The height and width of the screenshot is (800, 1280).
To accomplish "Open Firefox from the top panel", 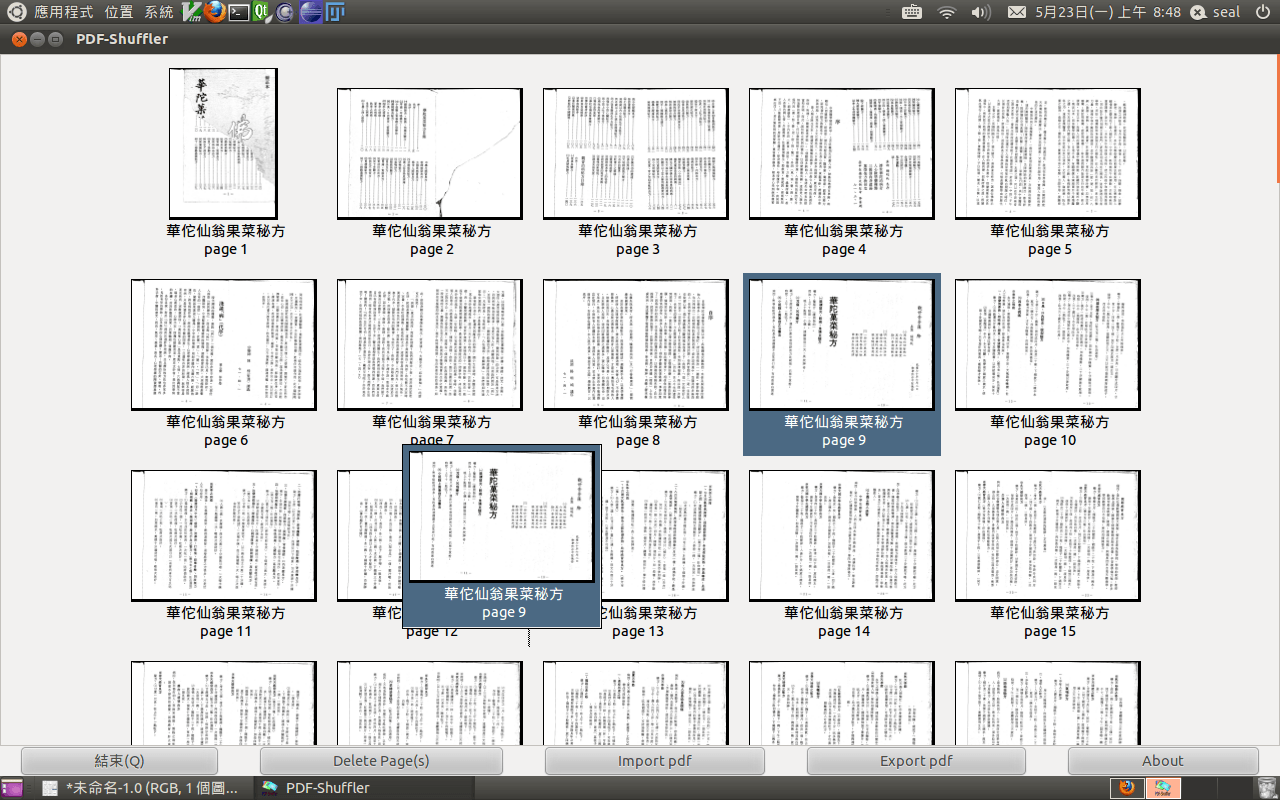I will 215,12.
